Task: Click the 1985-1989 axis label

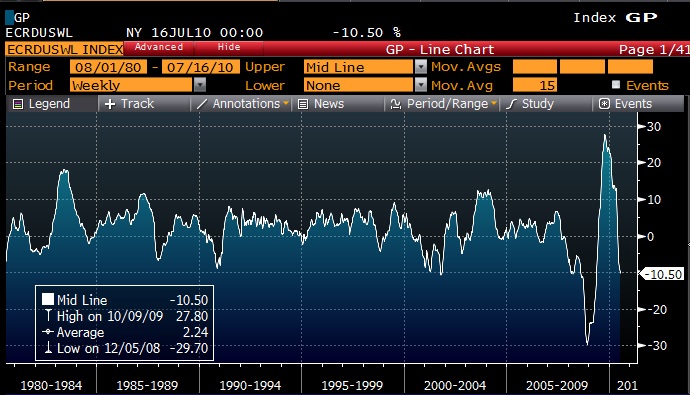Action: [147, 386]
